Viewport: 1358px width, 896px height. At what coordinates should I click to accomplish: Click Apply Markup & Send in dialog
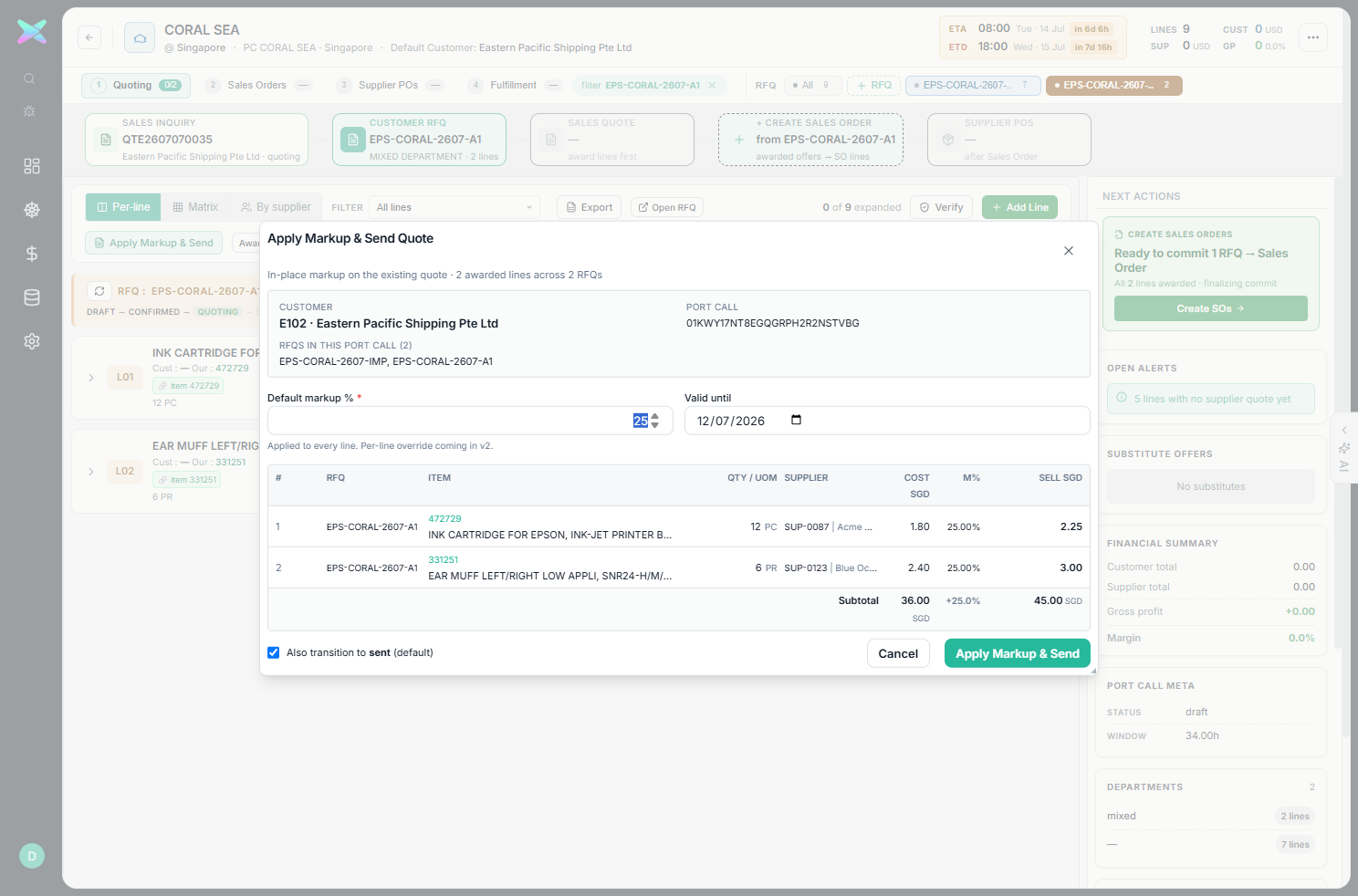[1018, 653]
